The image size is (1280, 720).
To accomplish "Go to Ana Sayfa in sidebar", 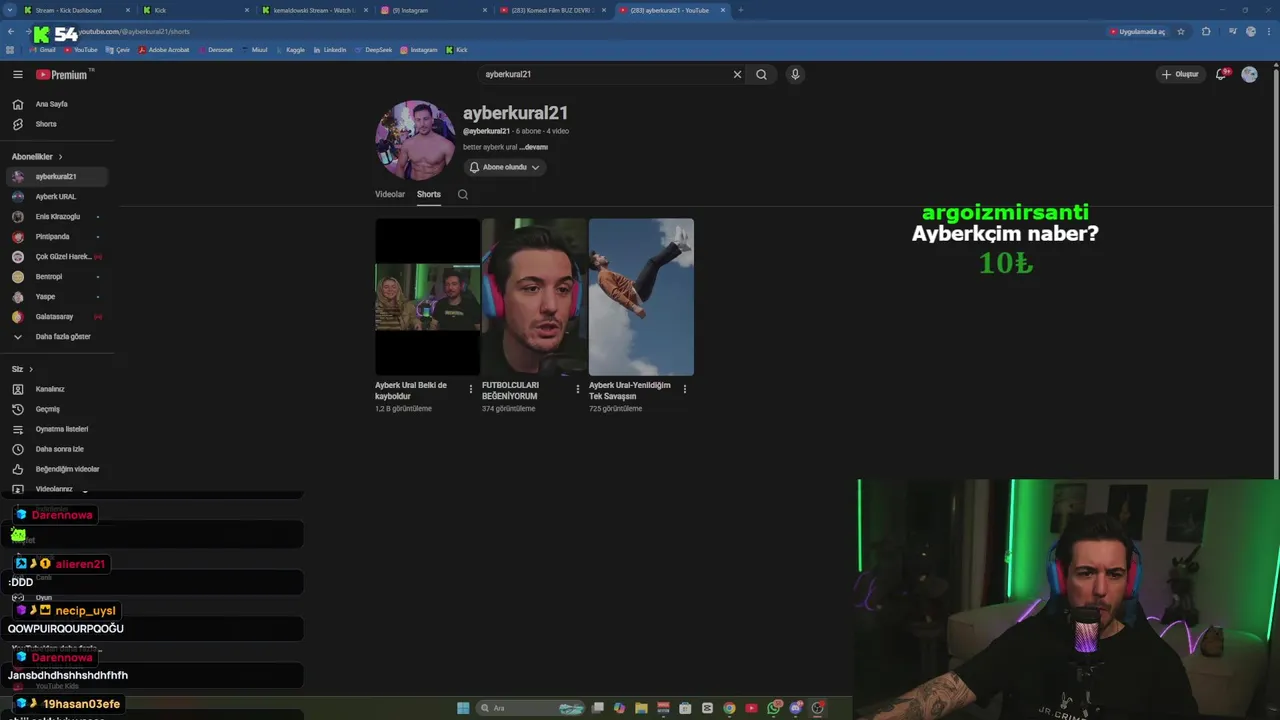I will point(55,104).
